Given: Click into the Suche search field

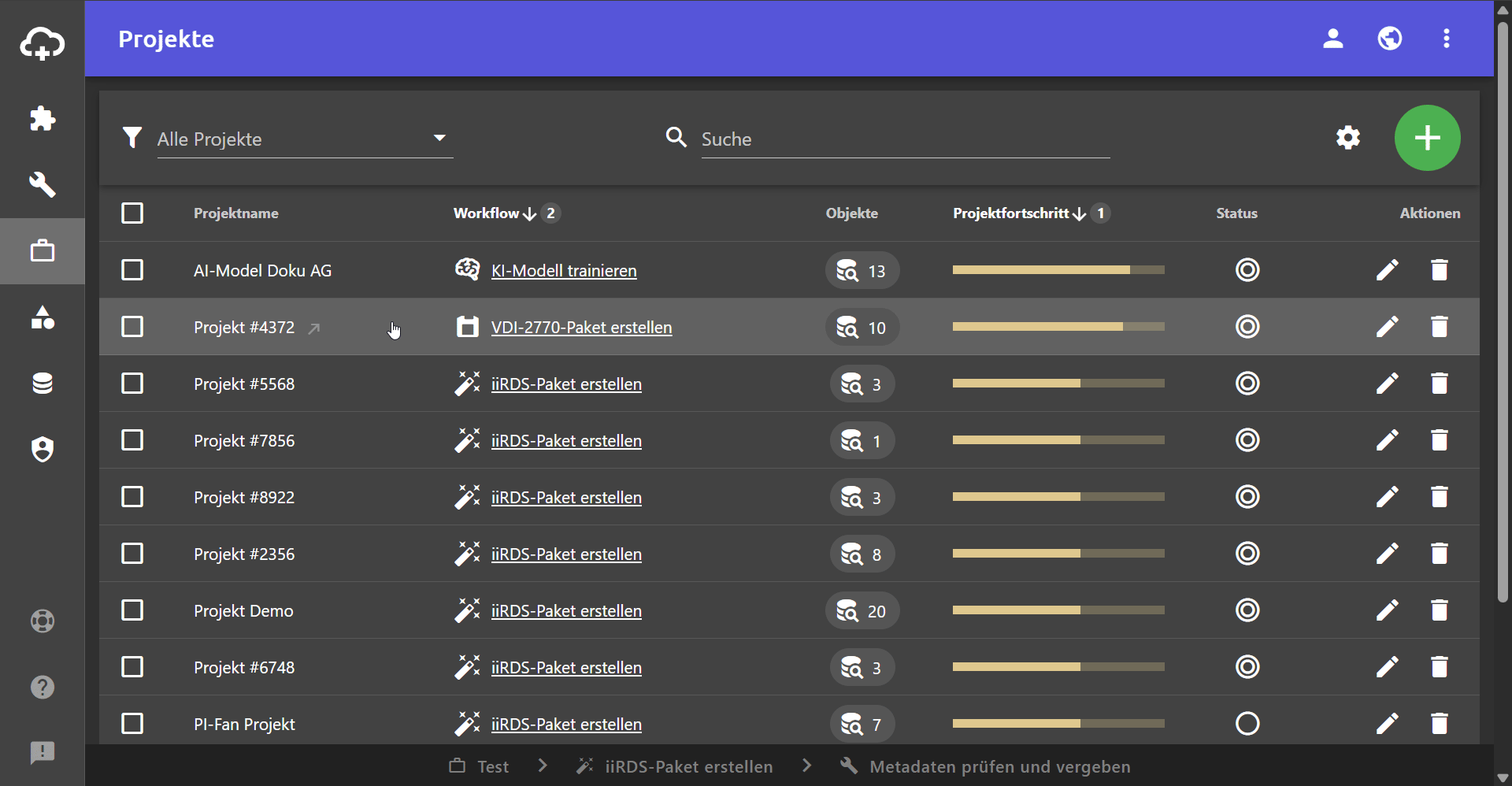Looking at the screenshot, I should [x=905, y=139].
